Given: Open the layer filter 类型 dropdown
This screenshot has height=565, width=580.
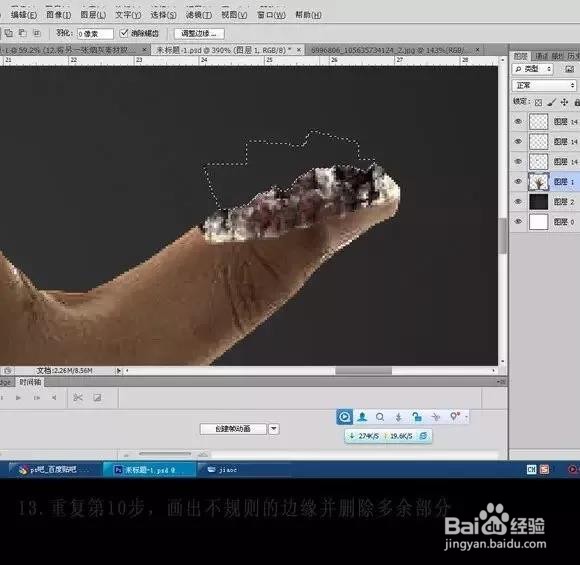Looking at the screenshot, I should [533, 69].
